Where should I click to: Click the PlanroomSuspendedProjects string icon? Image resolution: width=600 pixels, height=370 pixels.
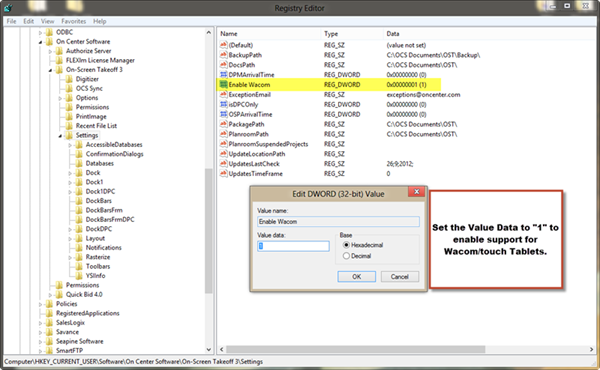coord(223,144)
